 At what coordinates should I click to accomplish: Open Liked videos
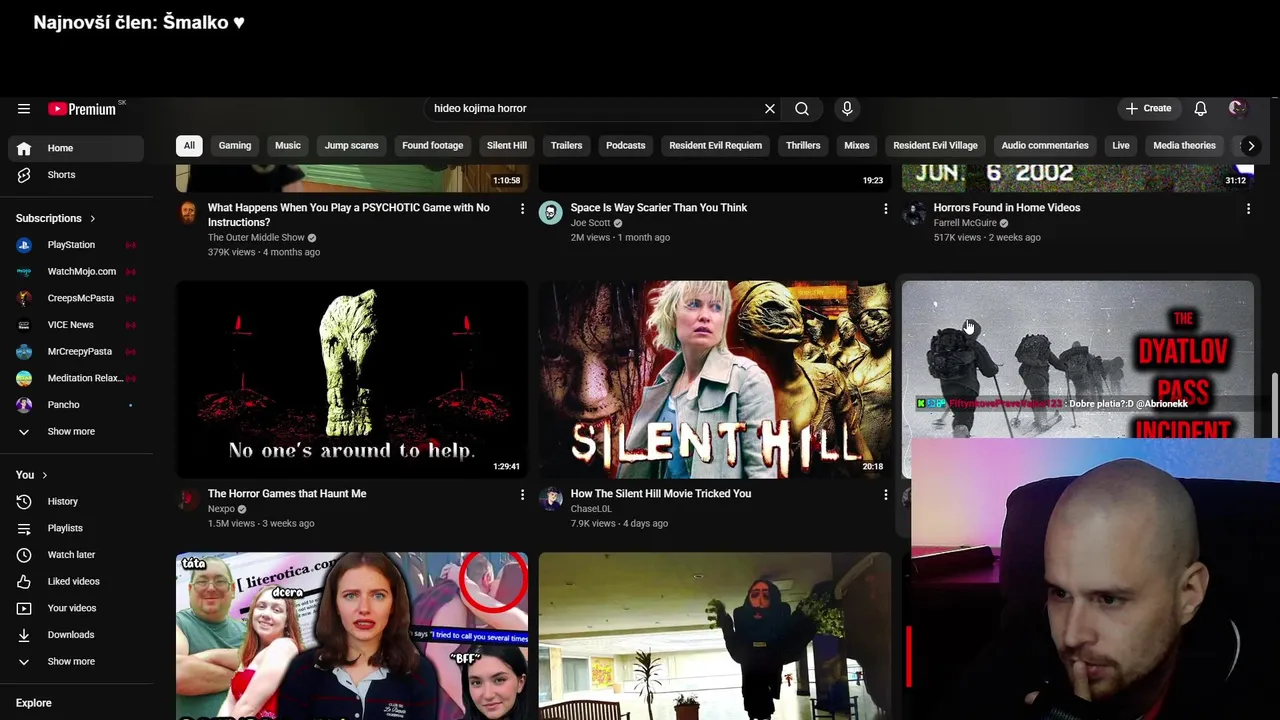click(76, 582)
